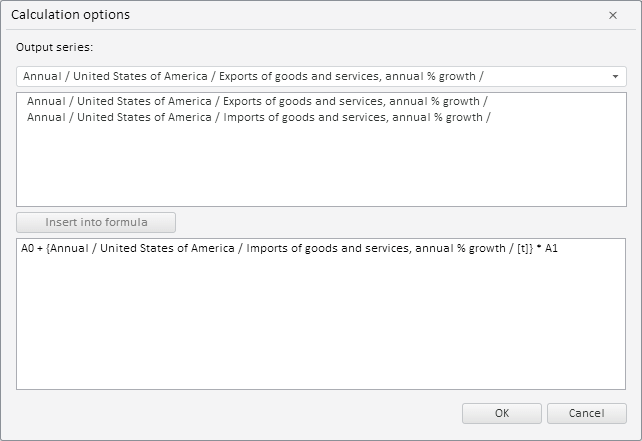Click empty space below the formula text
The width and height of the screenshot is (642, 441).
(x=320, y=330)
